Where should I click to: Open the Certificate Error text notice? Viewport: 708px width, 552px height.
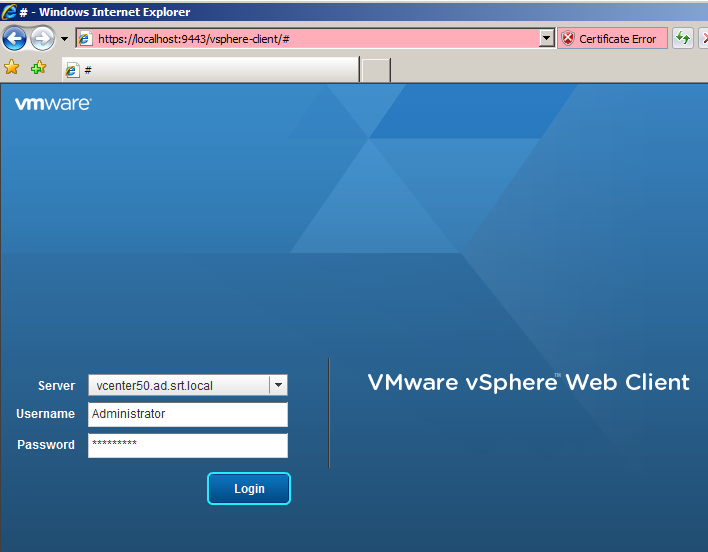click(617, 39)
